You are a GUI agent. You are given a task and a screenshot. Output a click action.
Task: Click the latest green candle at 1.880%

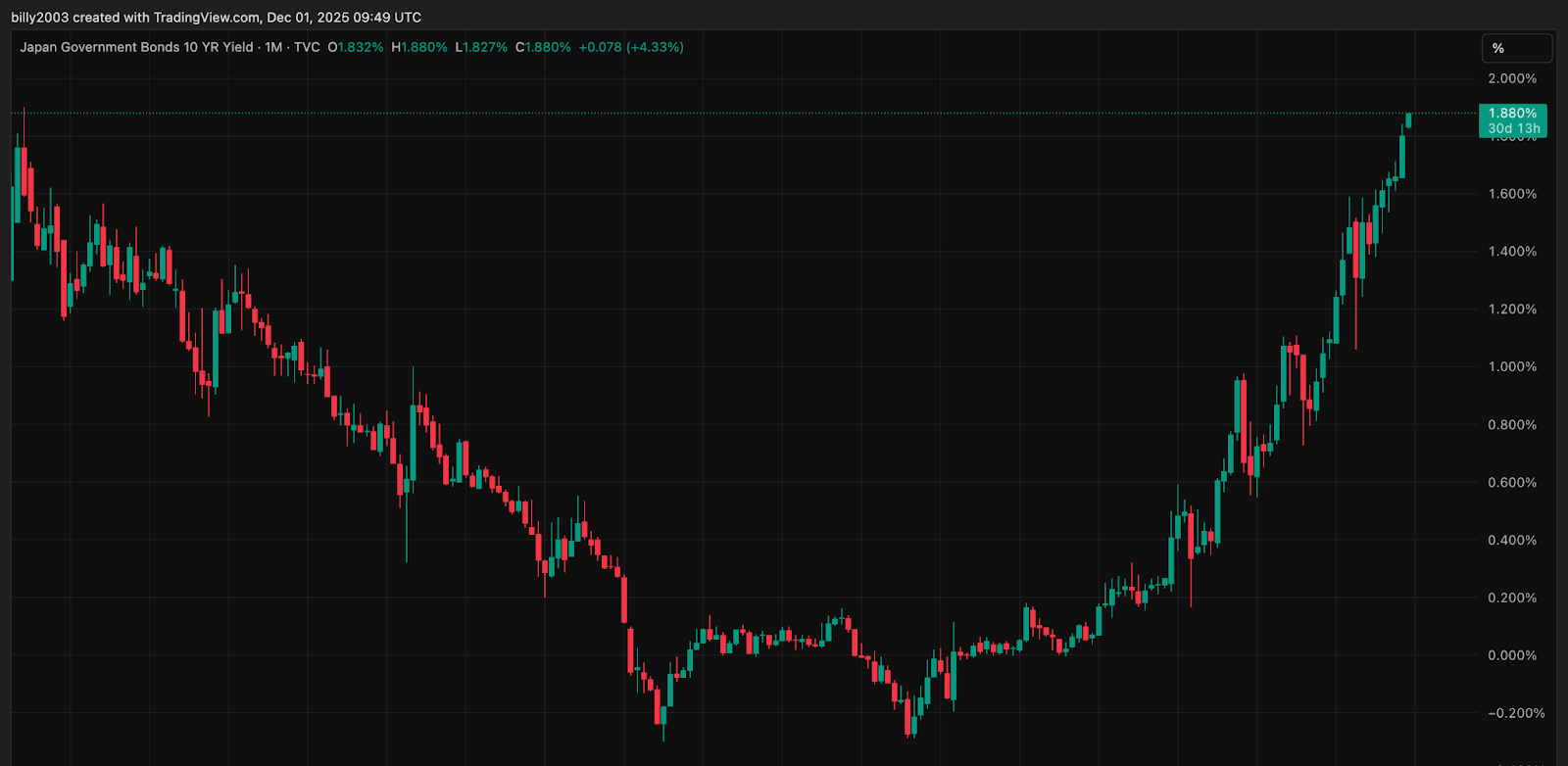click(x=1408, y=120)
